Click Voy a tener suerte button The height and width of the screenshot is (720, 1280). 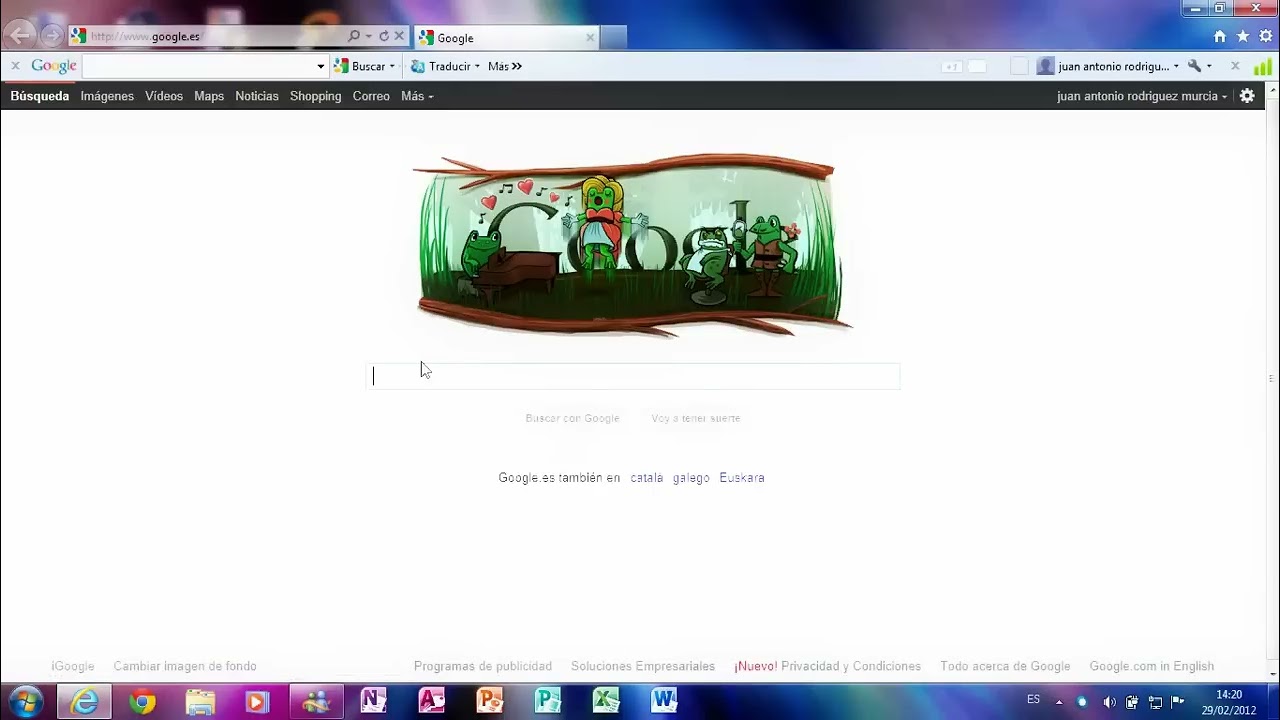[696, 418]
